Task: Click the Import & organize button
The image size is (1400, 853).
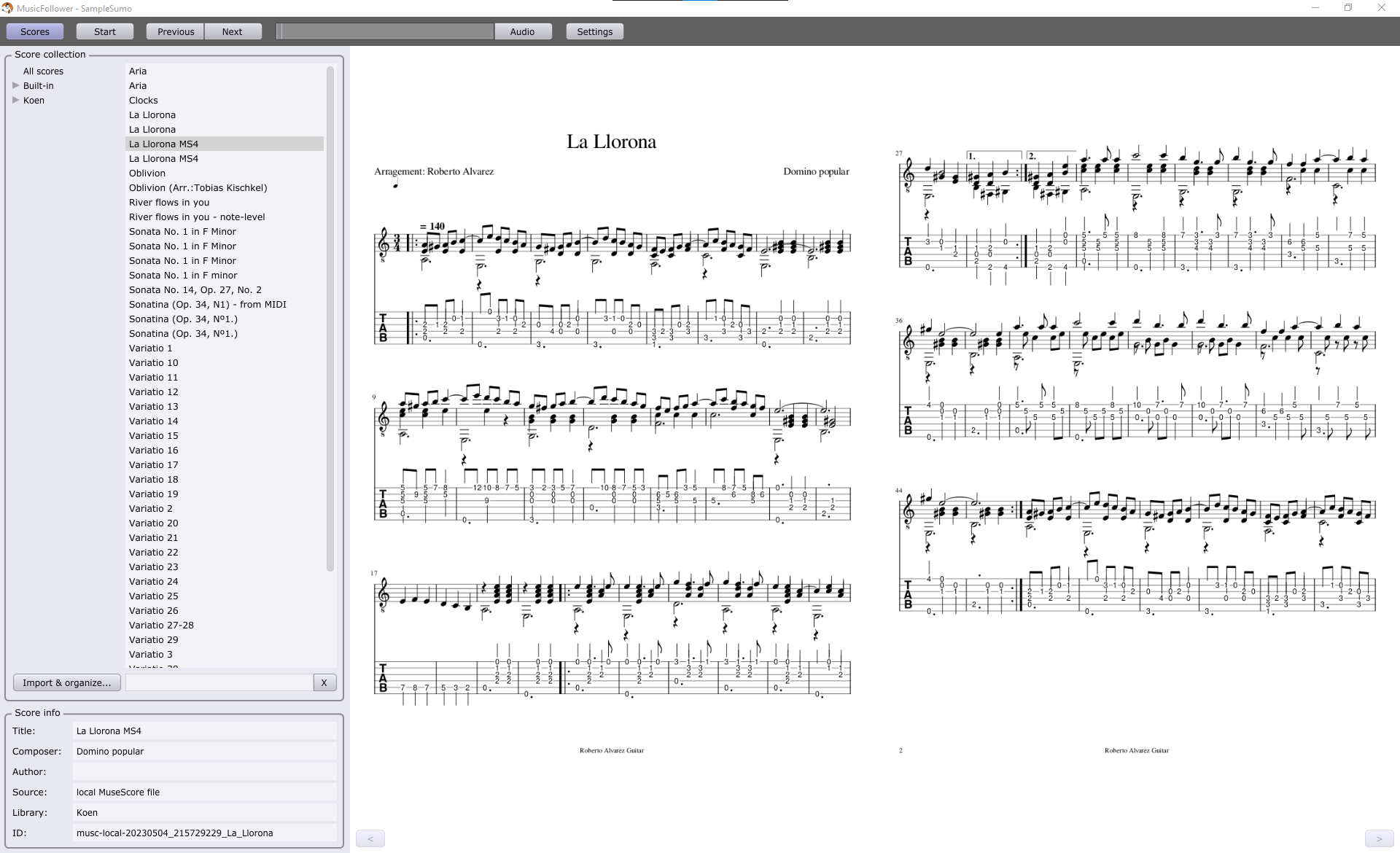Action: pos(66,682)
